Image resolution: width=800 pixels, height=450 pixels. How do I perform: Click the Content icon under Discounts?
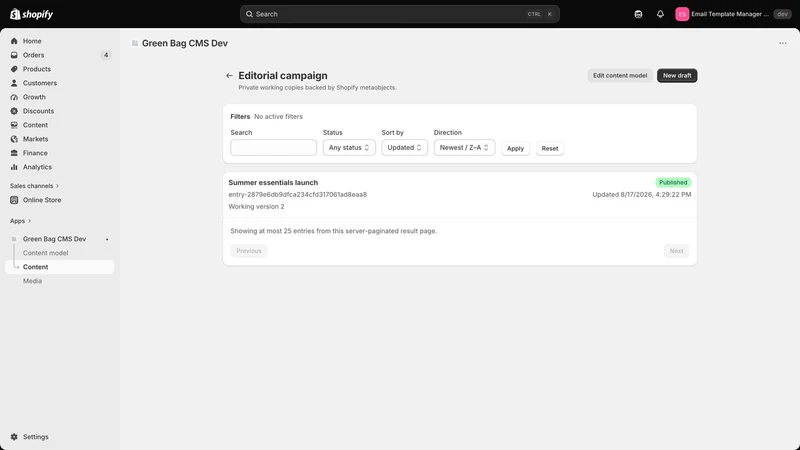coord(14,125)
